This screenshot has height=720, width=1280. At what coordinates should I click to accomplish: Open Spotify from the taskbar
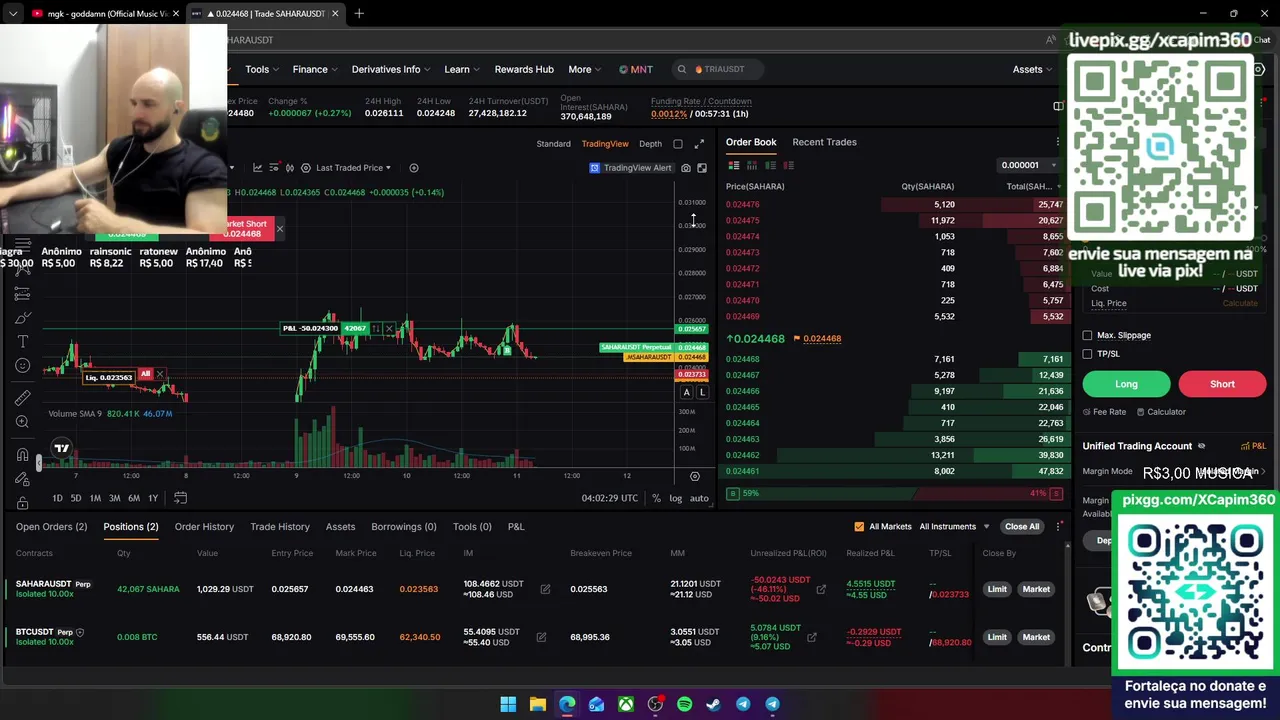click(684, 704)
